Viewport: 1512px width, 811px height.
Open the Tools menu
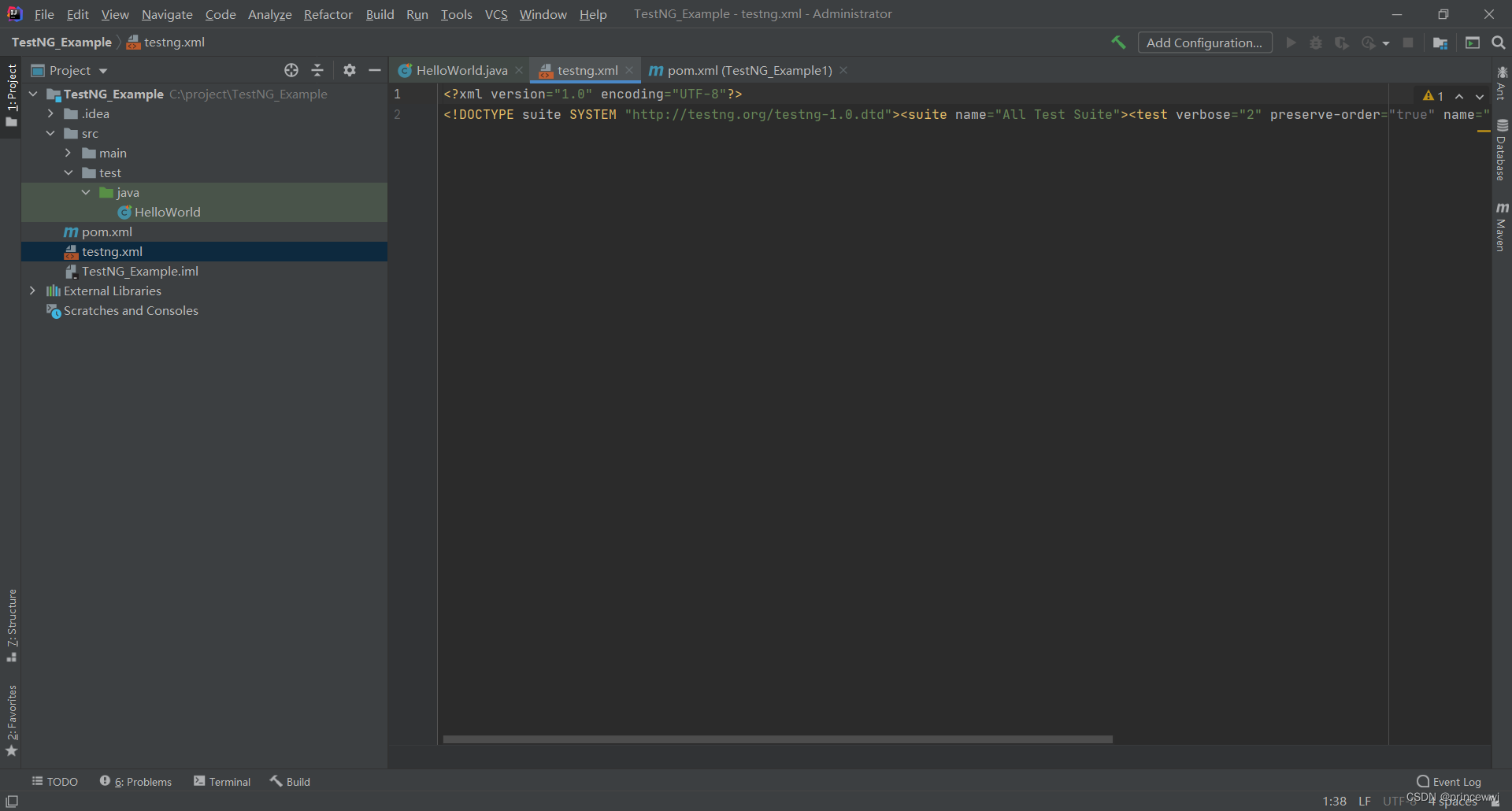tap(456, 14)
